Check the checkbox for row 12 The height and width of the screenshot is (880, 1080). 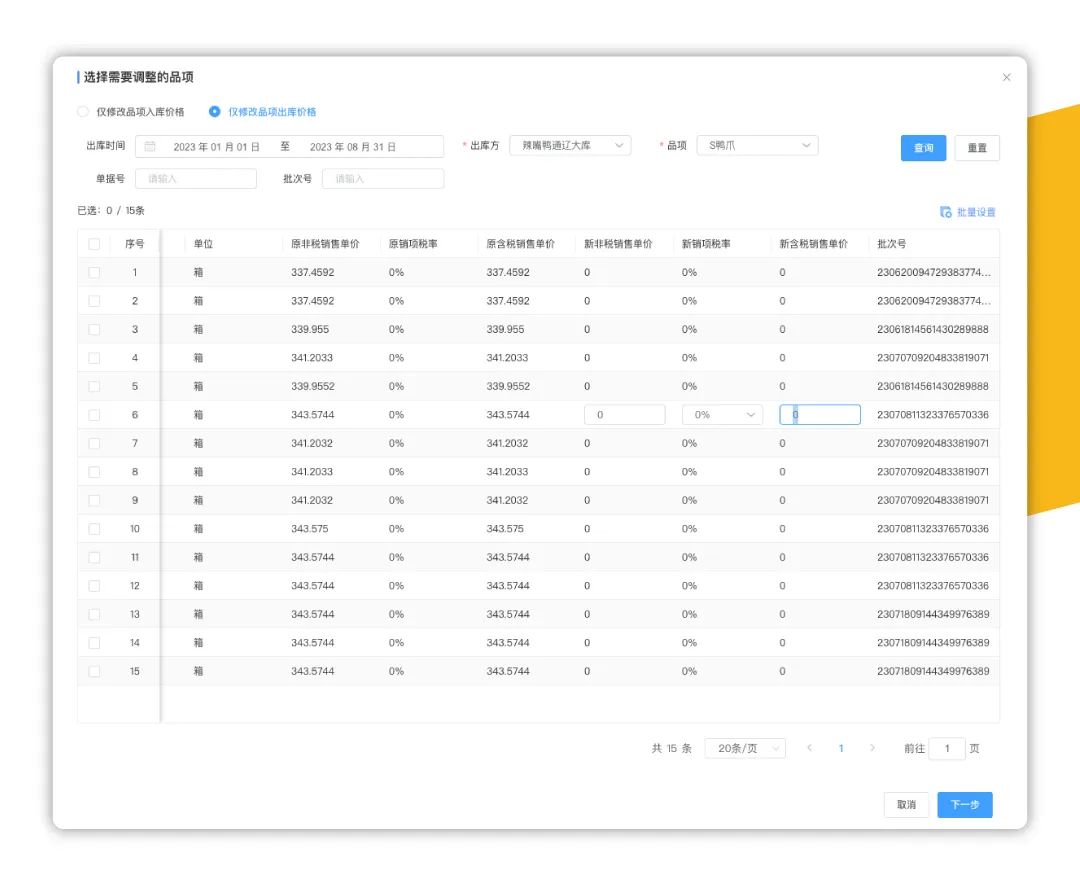pos(94,586)
